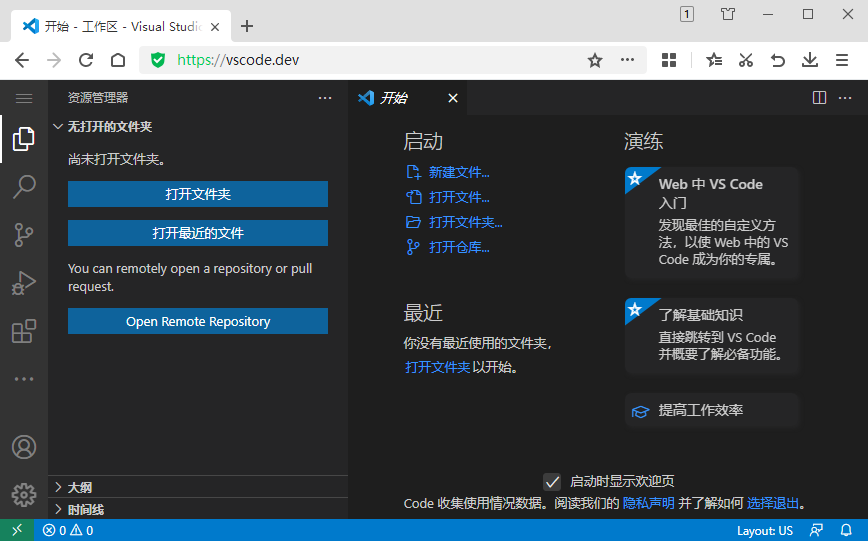Open explorer panel views and more actions
The image size is (868, 541).
click(325, 98)
